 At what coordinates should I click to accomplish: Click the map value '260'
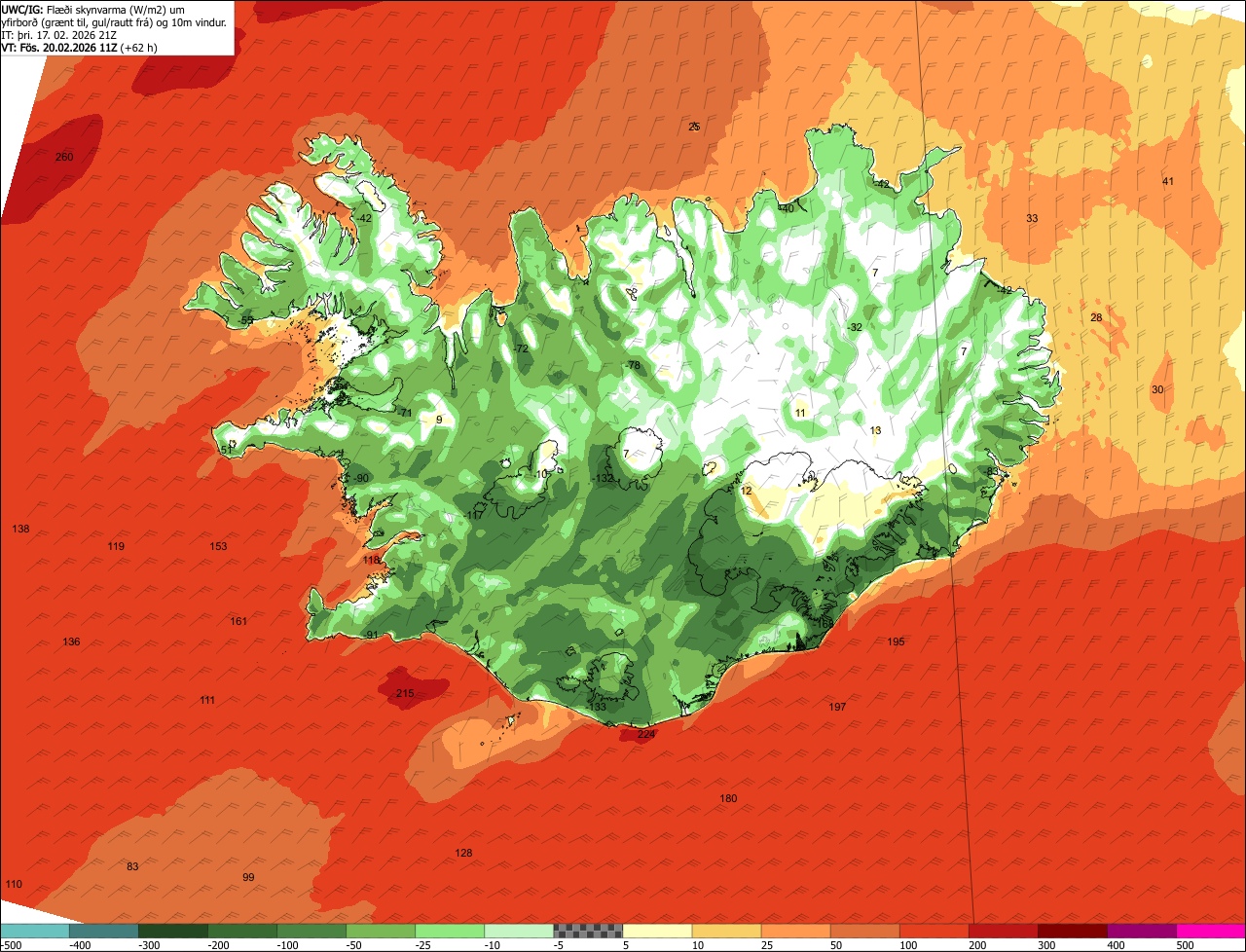point(64,157)
